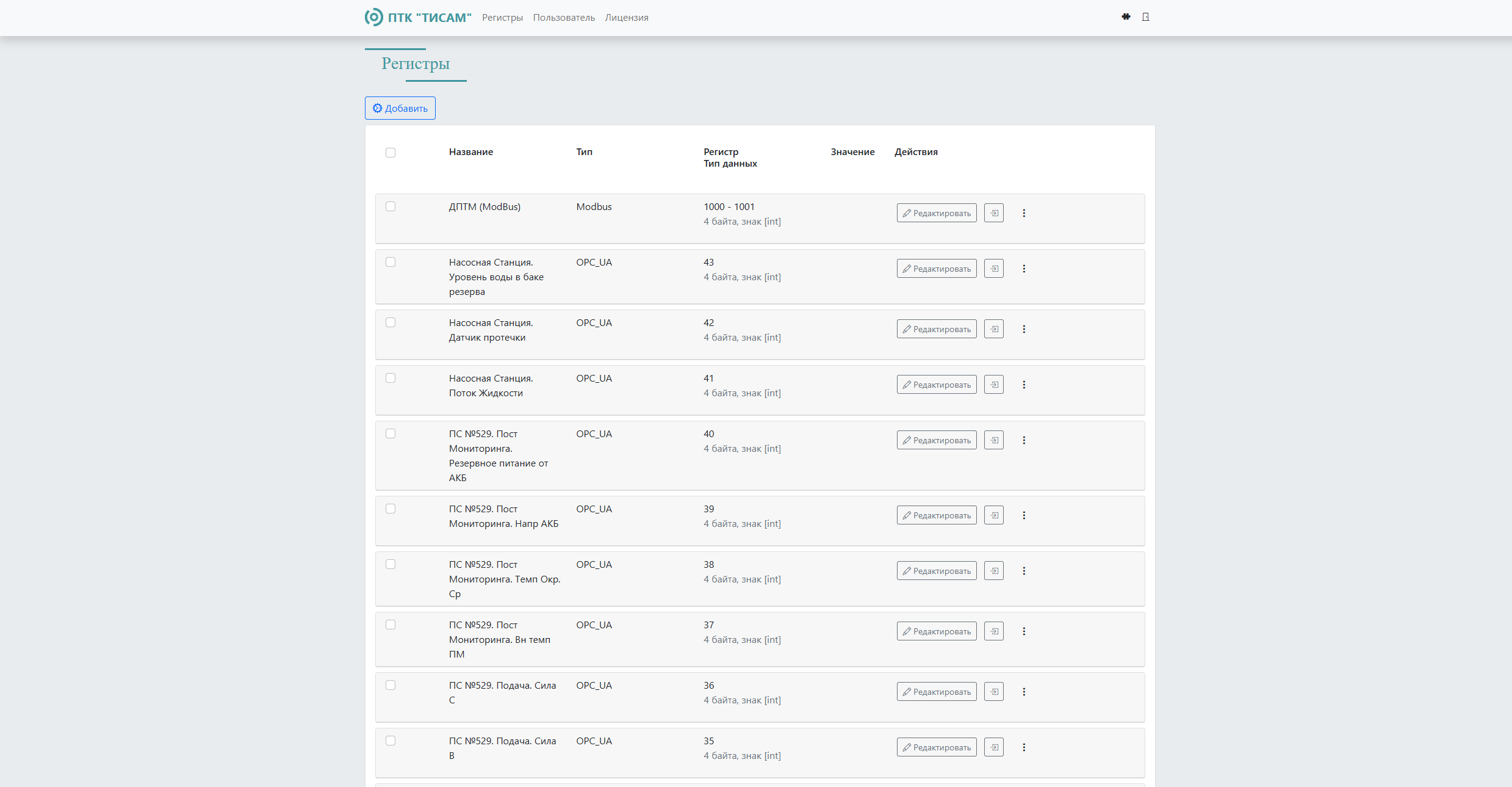Click Редактировать for Уровень воды в баке резерва
Viewport: 1512px width, 787px height.
[x=937, y=269]
